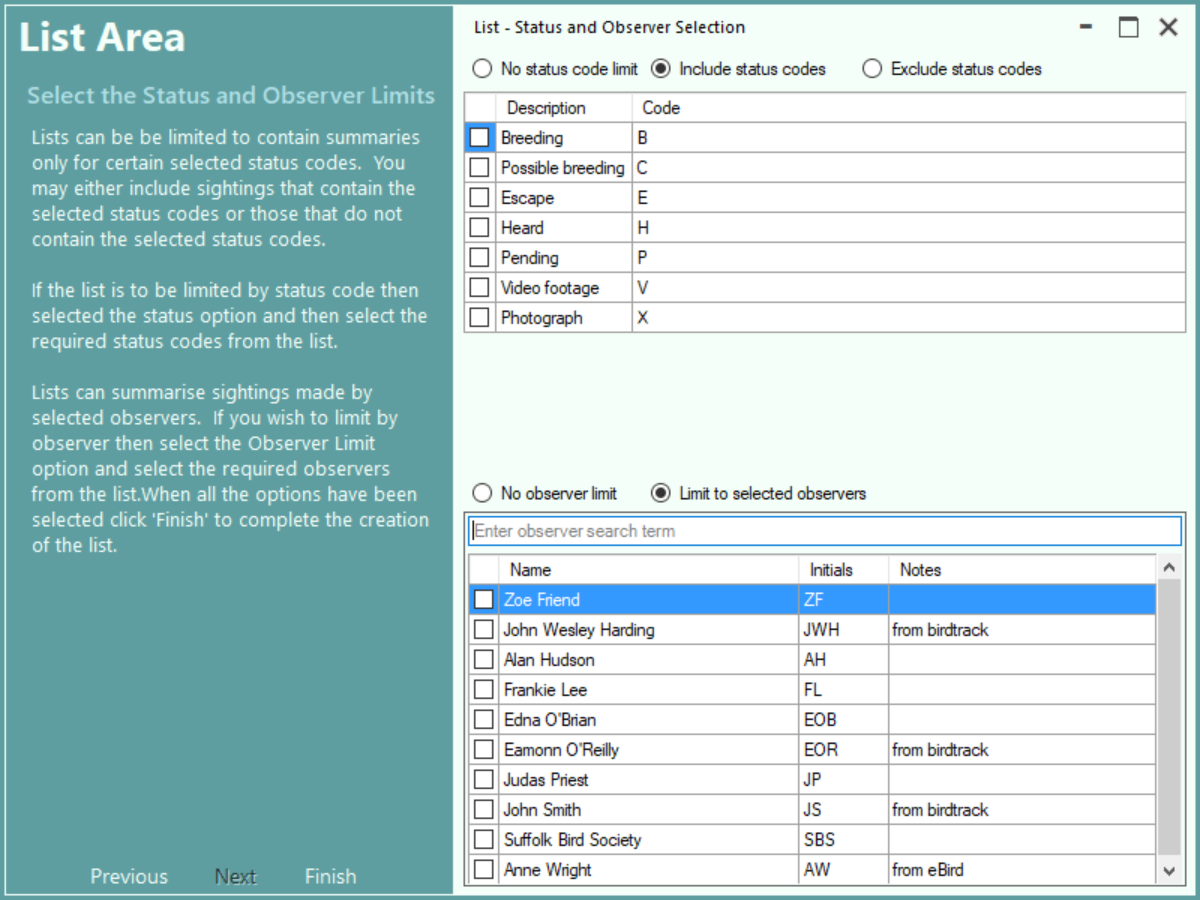Click the greyed-out Next link
1200x900 pixels.
coord(236,876)
